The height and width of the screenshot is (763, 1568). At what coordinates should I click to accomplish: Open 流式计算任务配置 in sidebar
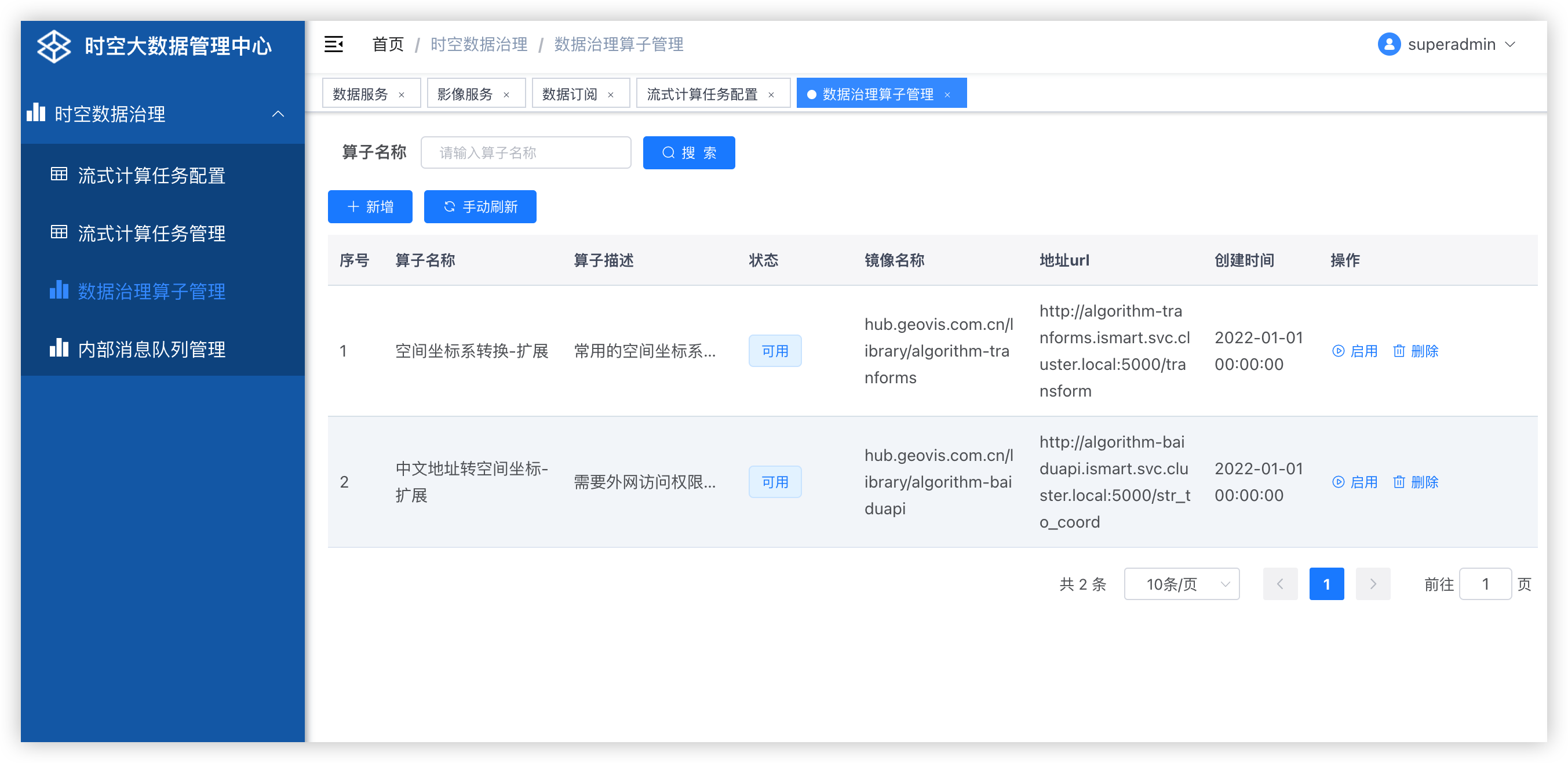click(162, 175)
